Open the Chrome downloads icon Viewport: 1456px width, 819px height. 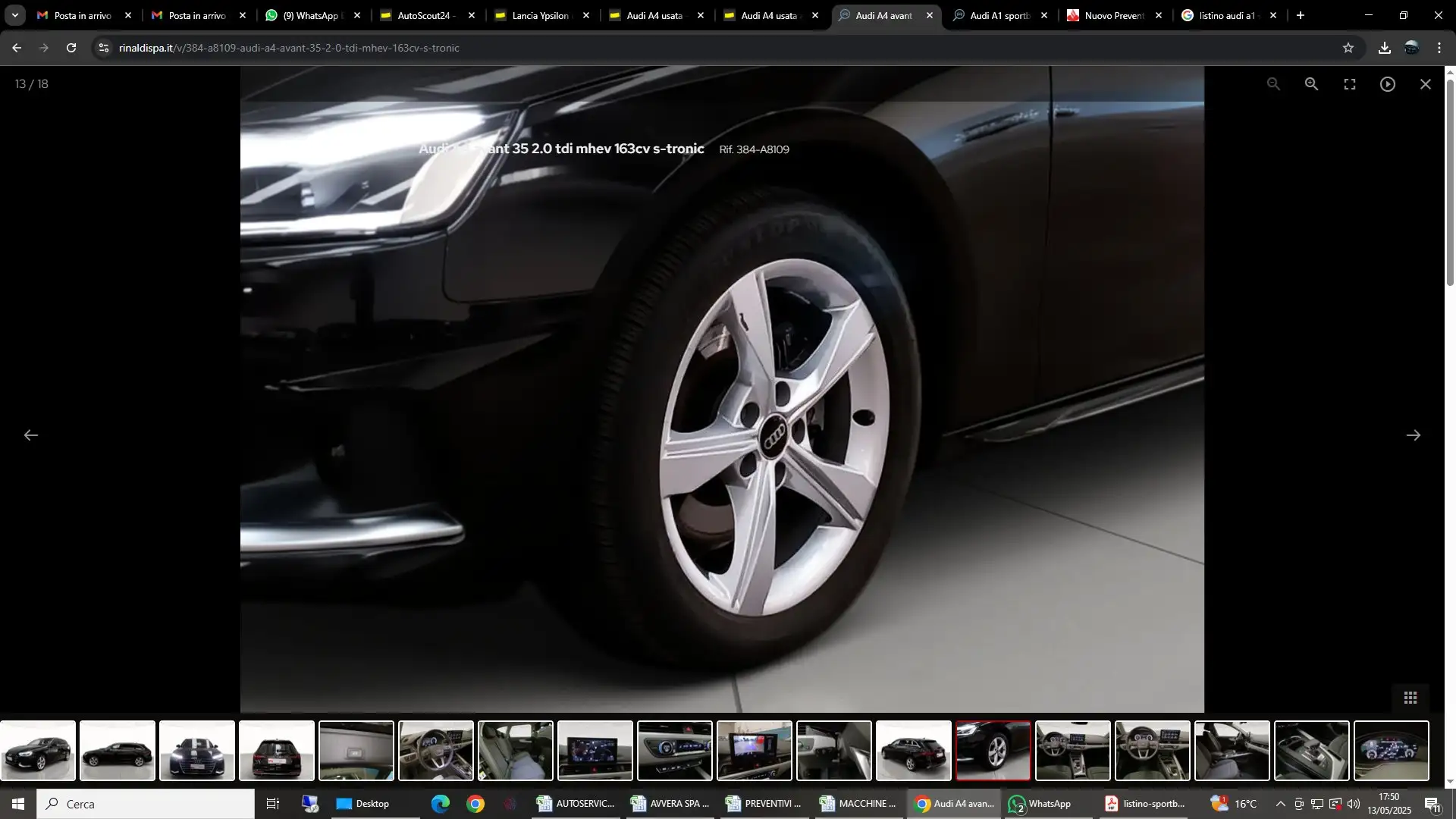(1385, 48)
